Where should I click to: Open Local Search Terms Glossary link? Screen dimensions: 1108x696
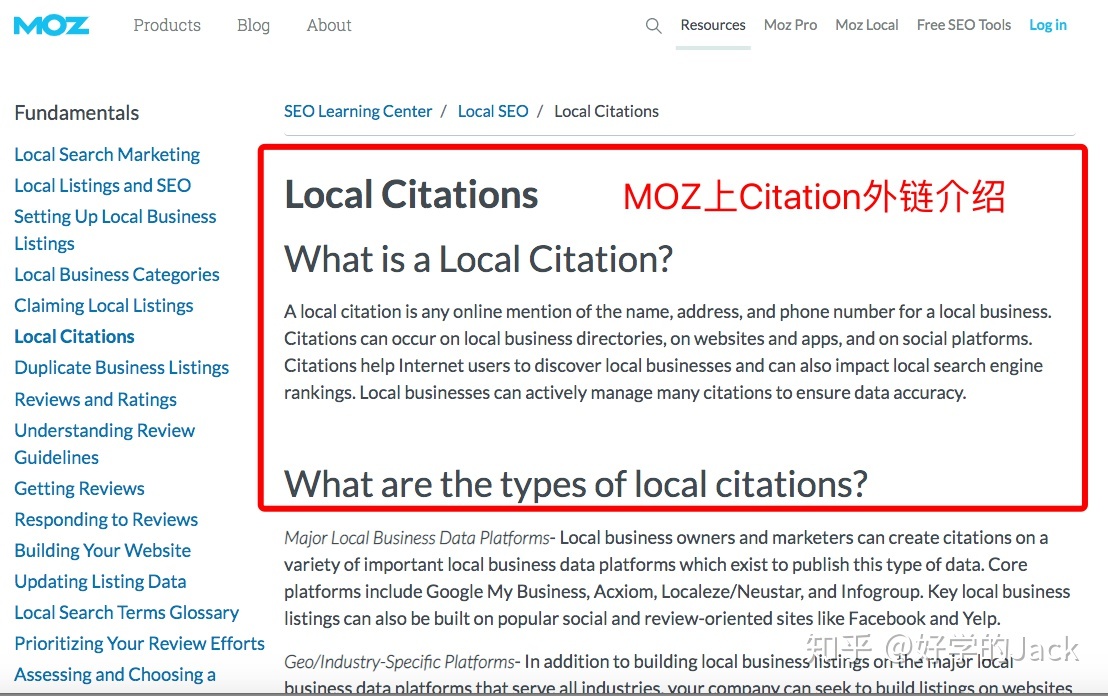click(126, 612)
